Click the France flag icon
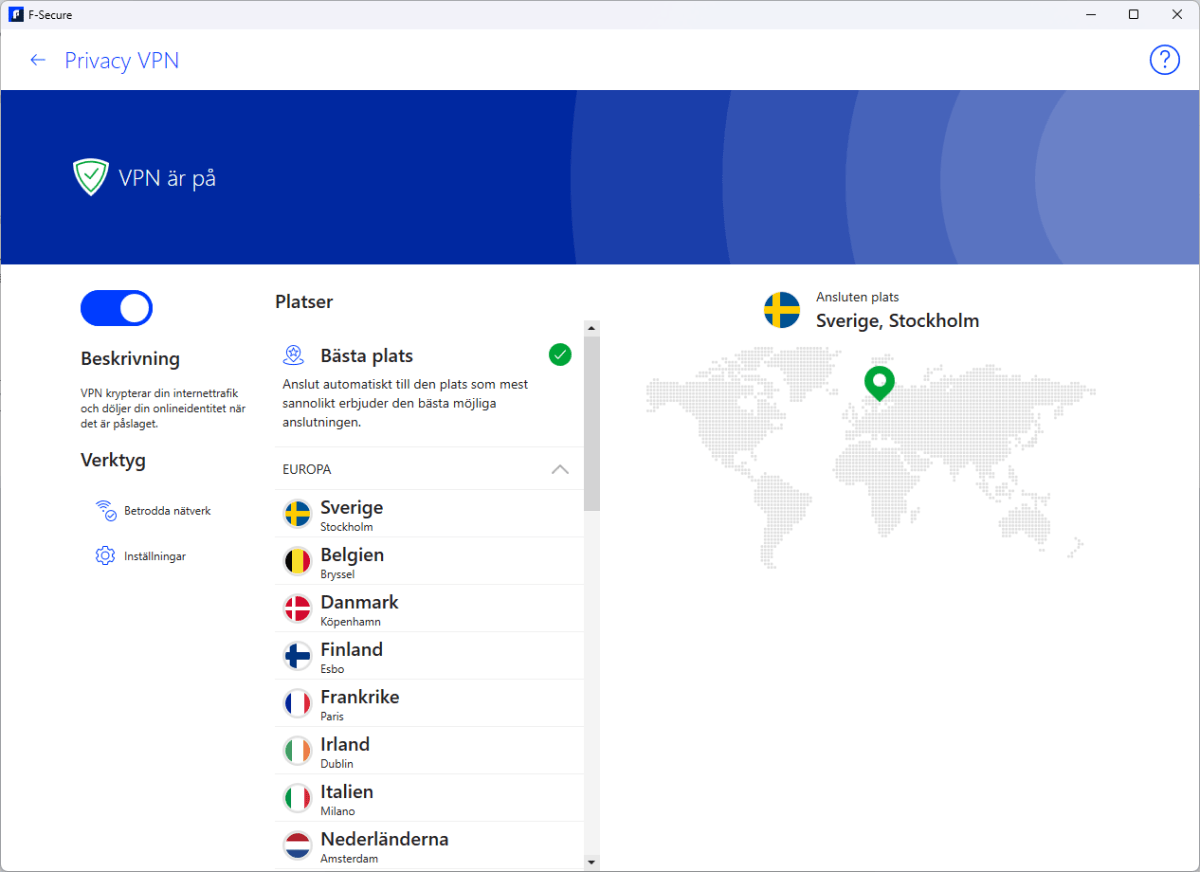Screen dimensions: 1200x872 [298, 704]
